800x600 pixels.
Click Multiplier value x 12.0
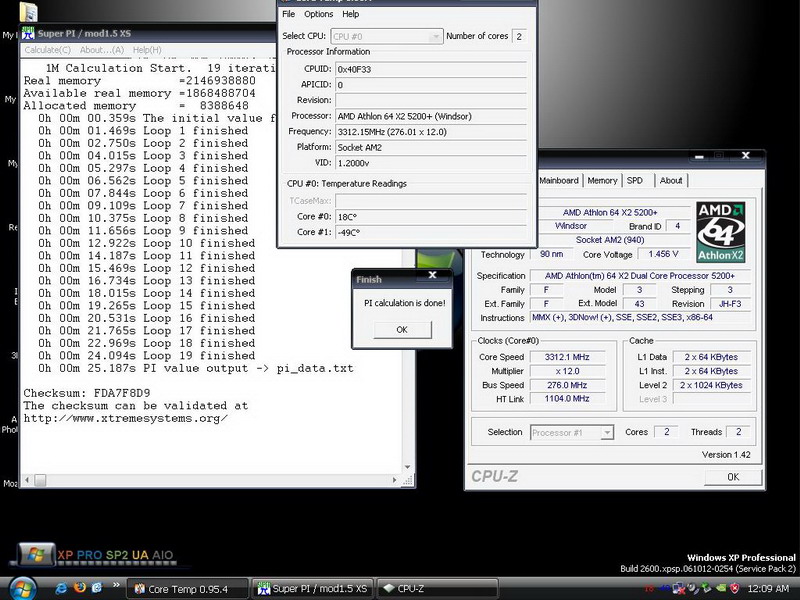(x=567, y=371)
